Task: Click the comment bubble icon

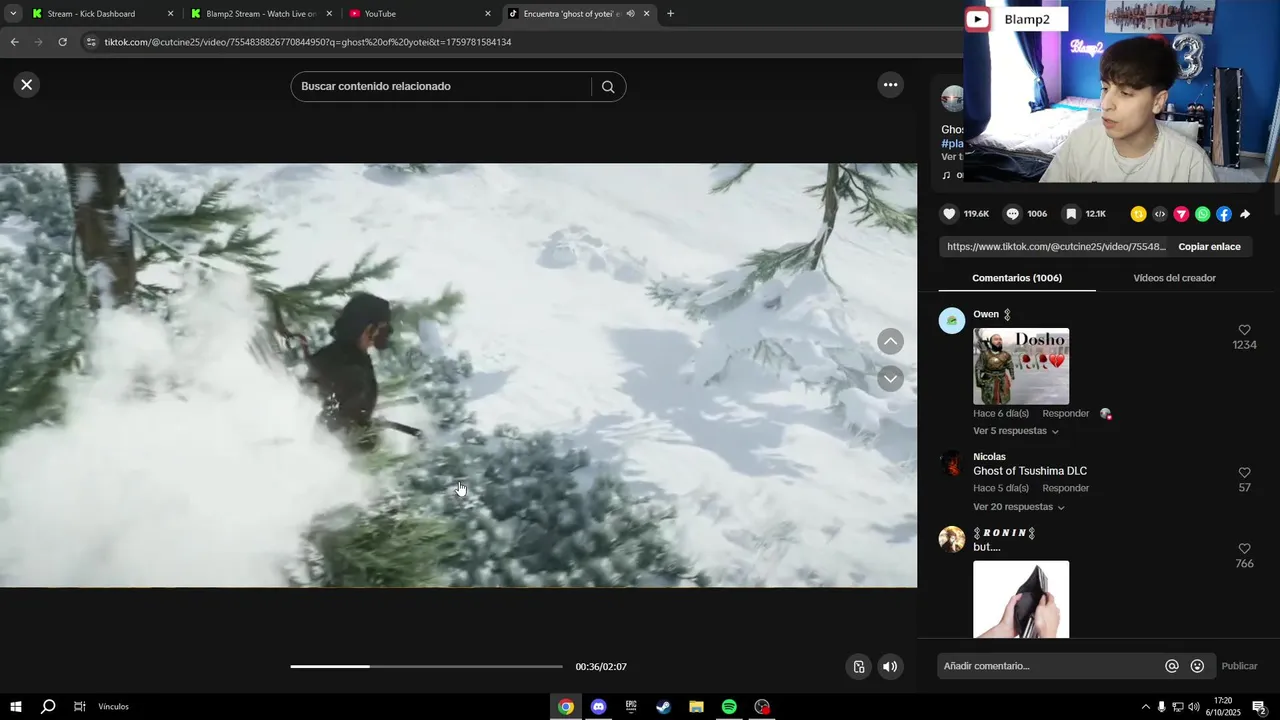Action: click(1012, 214)
